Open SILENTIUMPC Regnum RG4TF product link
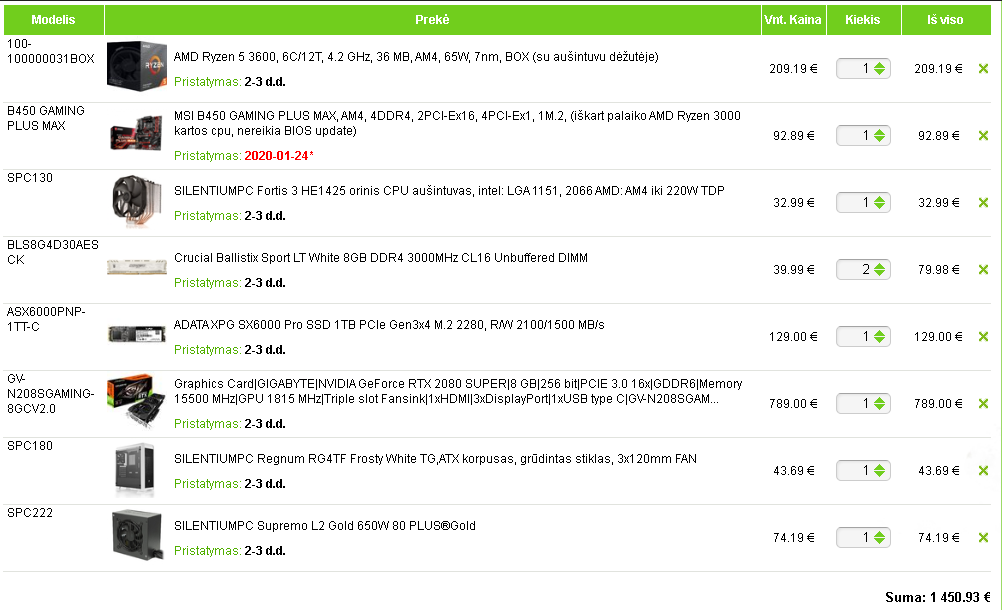This screenshot has height=610, width=1002. click(435, 459)
